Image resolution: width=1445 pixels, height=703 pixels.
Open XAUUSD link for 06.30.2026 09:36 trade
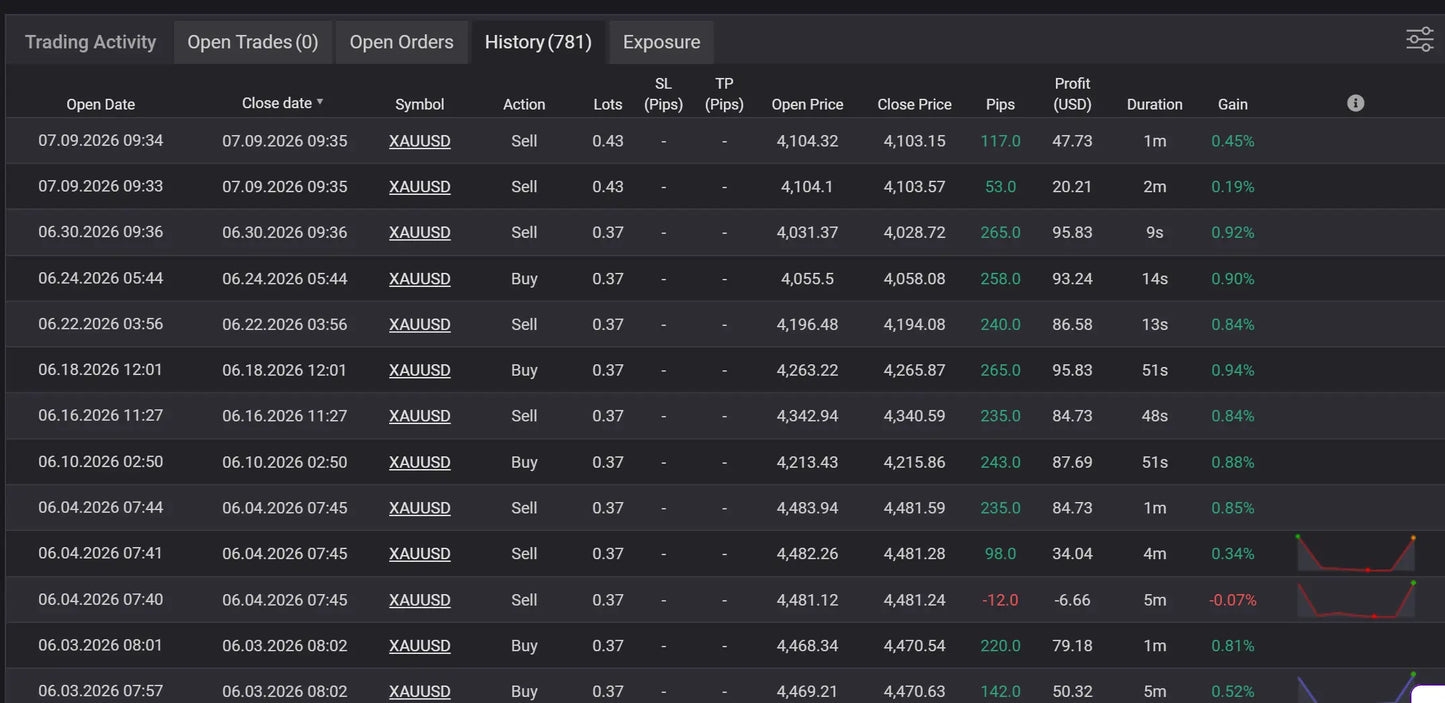419,232
